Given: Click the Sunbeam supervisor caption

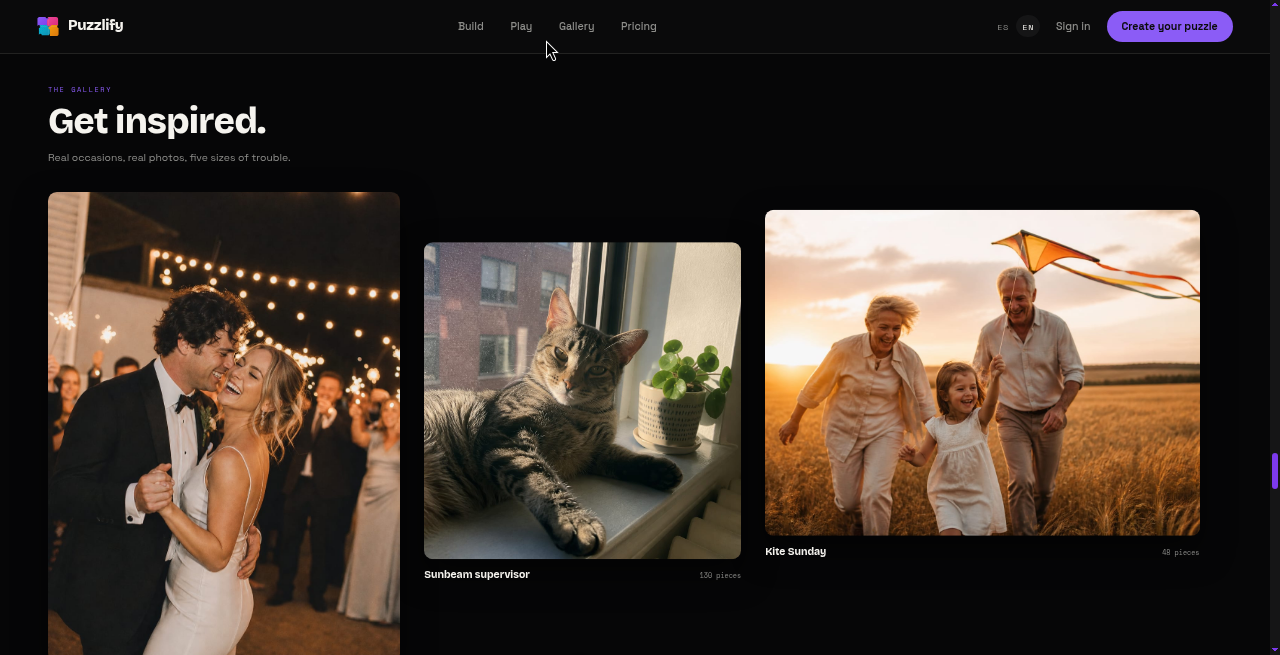Looking at the screenshot, I should coord(477,574).
